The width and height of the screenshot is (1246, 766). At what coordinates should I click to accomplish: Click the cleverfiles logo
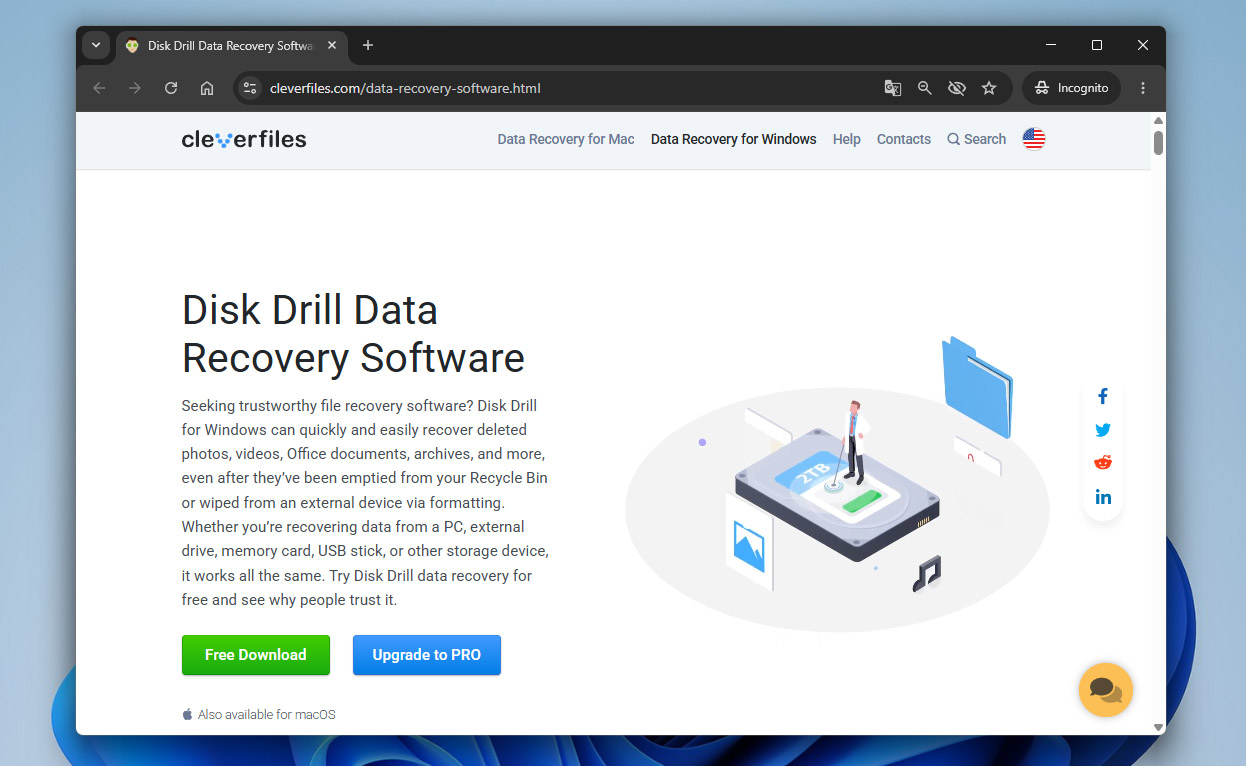244,139
